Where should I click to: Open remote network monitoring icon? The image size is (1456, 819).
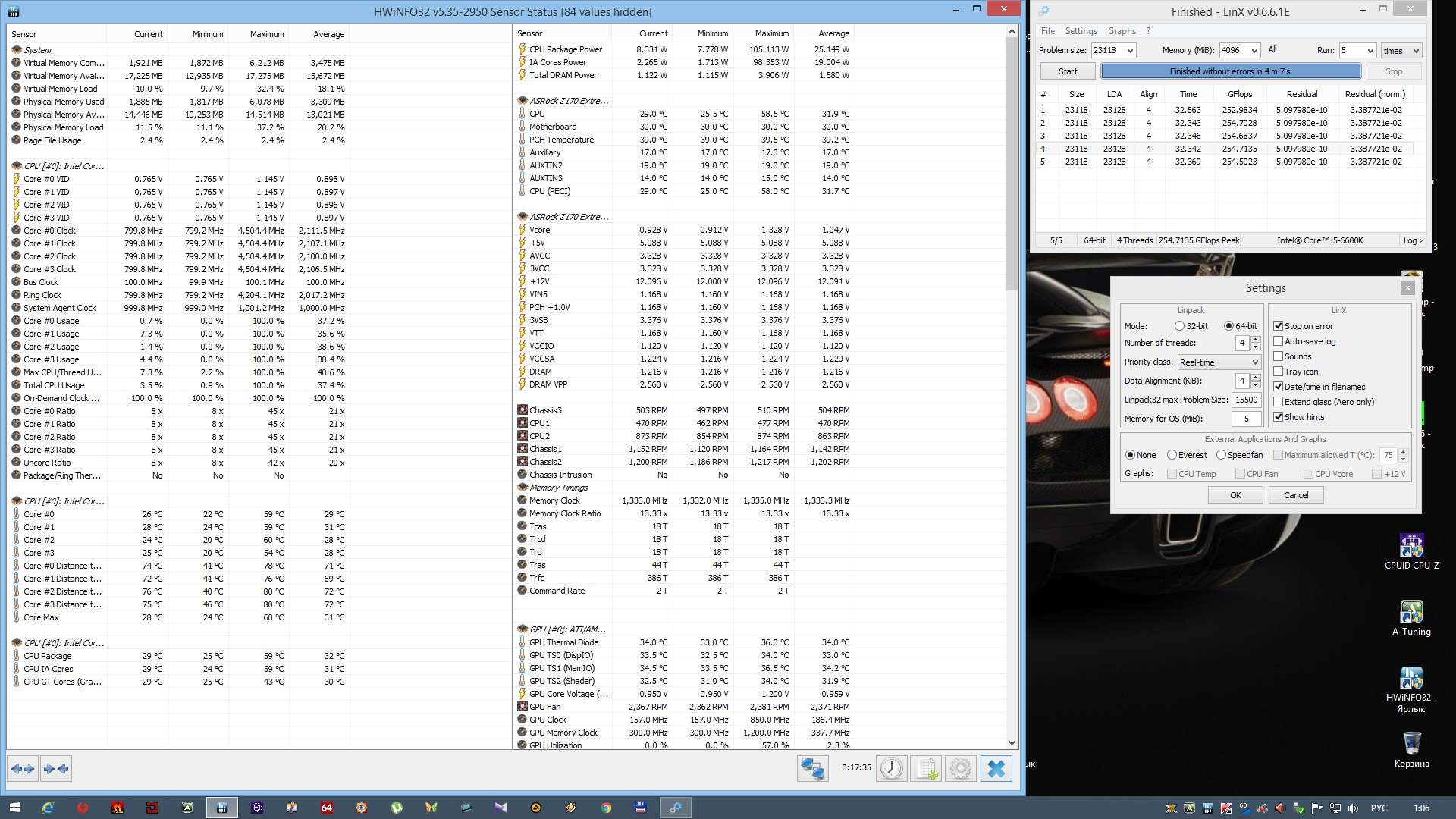(x=812, y=769)
